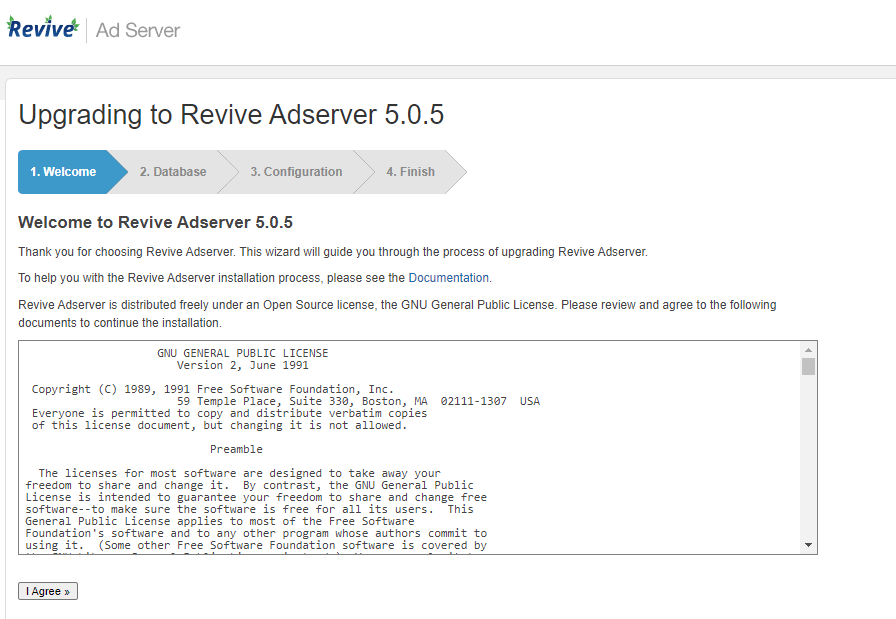The height and width of the screenshot is (619, 896).
Task: Click the '59 Temple Place, Suite 330' address line
Action: [358, 401]
